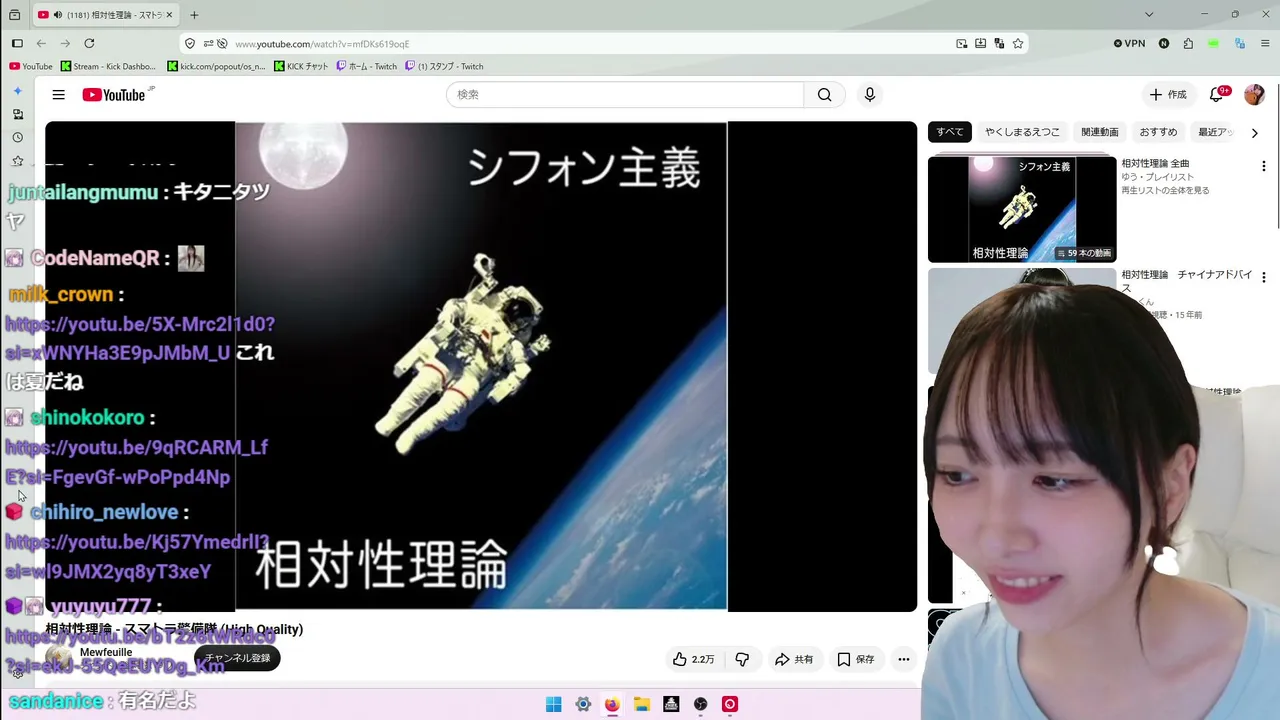
Task: Open Firefox from the taskbar
Action: (x=612, y=704)
